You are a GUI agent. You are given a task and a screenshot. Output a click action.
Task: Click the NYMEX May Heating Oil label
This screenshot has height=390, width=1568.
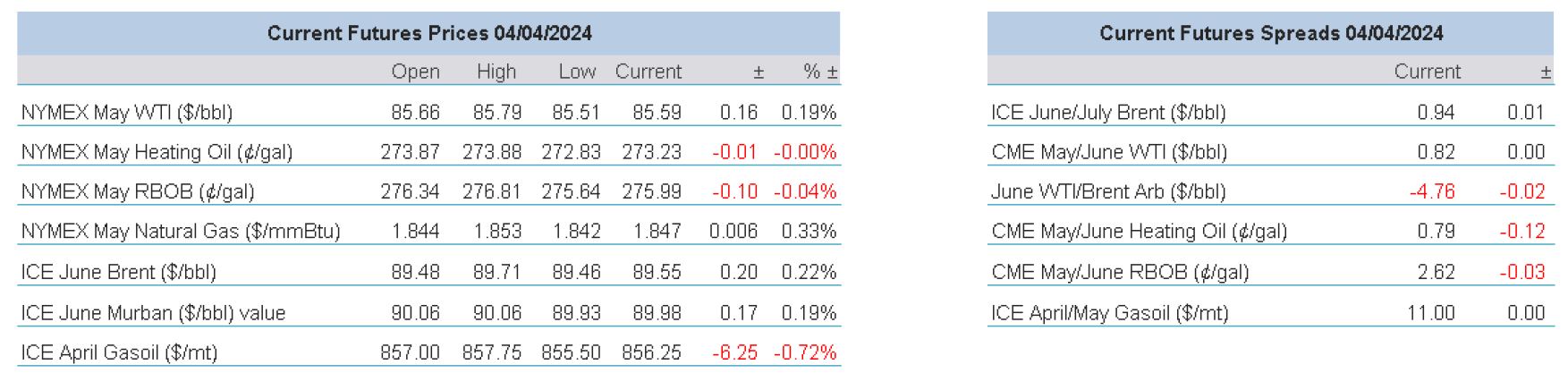tap(157, 152)
